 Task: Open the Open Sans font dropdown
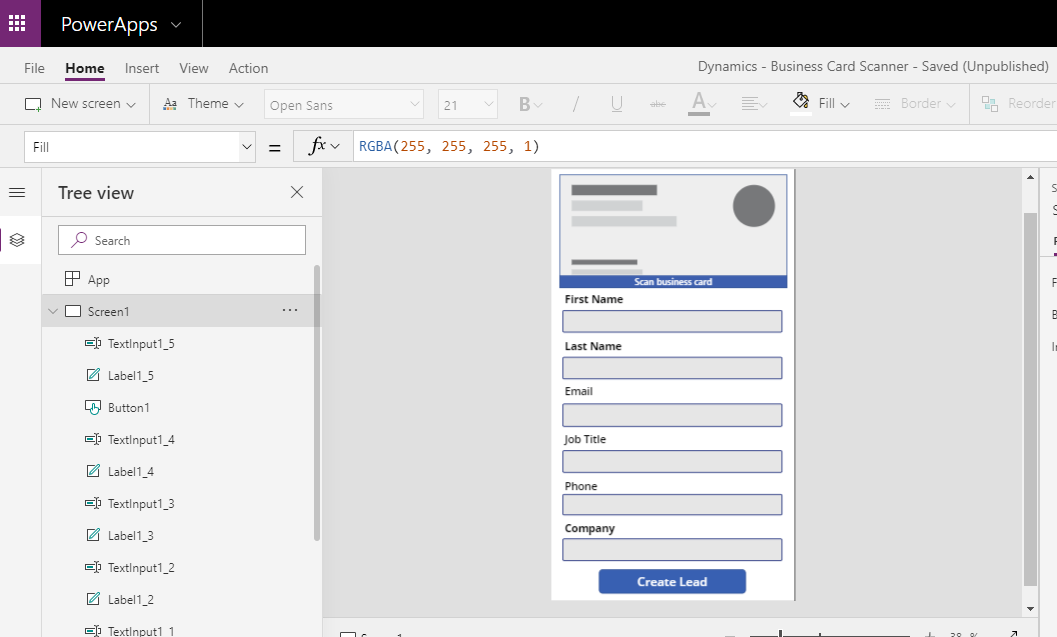click(x=343, y=103)
